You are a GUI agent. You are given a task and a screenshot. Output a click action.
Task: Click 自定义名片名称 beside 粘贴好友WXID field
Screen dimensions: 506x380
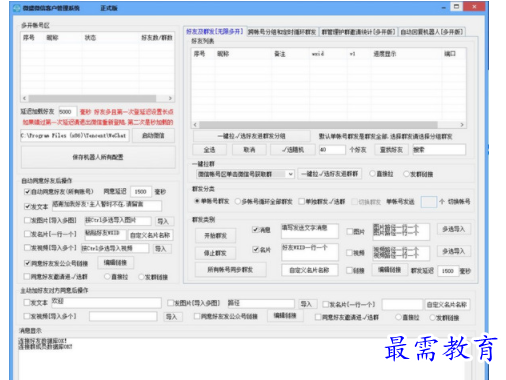(150, 235)
